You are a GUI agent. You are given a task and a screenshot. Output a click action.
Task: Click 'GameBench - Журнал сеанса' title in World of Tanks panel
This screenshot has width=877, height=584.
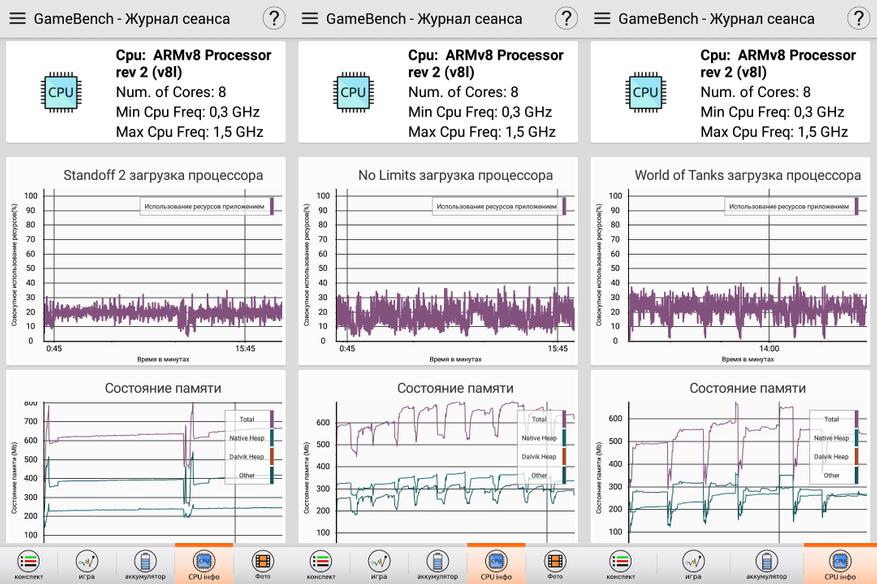pyautogui.click(x=716, y=19)
